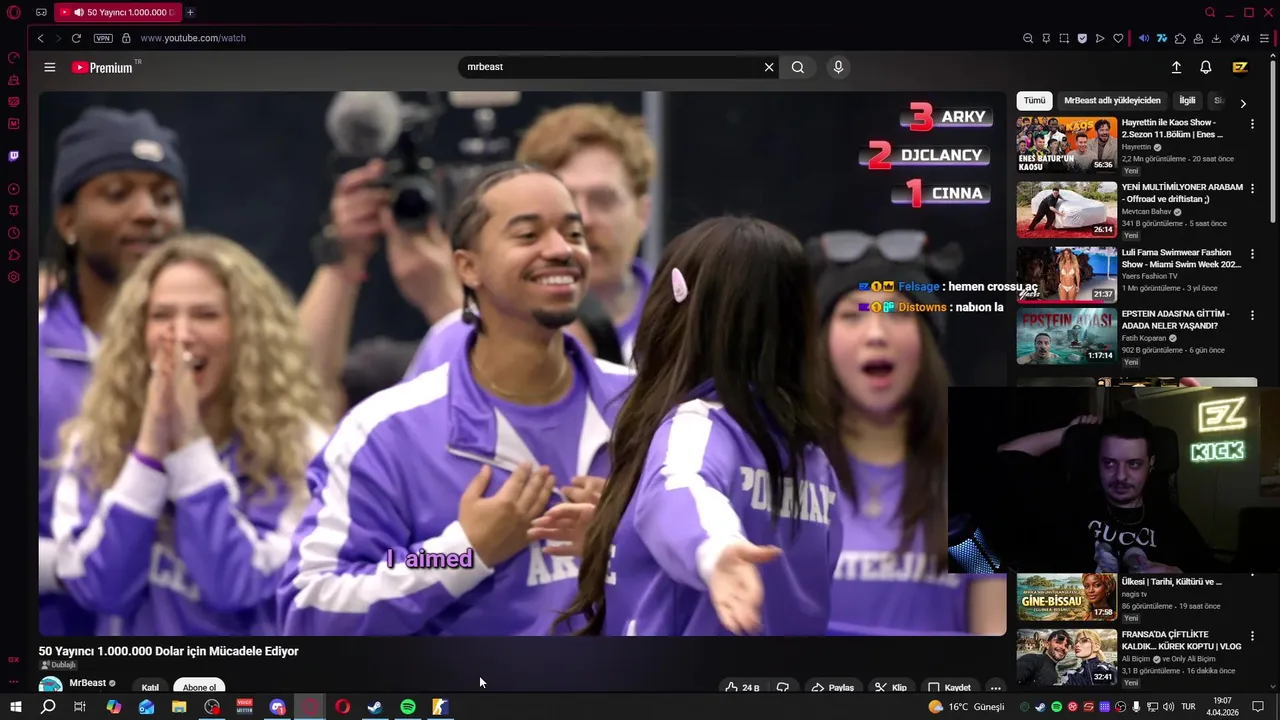The image size is (1280, 720).
Task: Open the Mevtcan Bahav channel link
Action: [x=1146, y=212]
